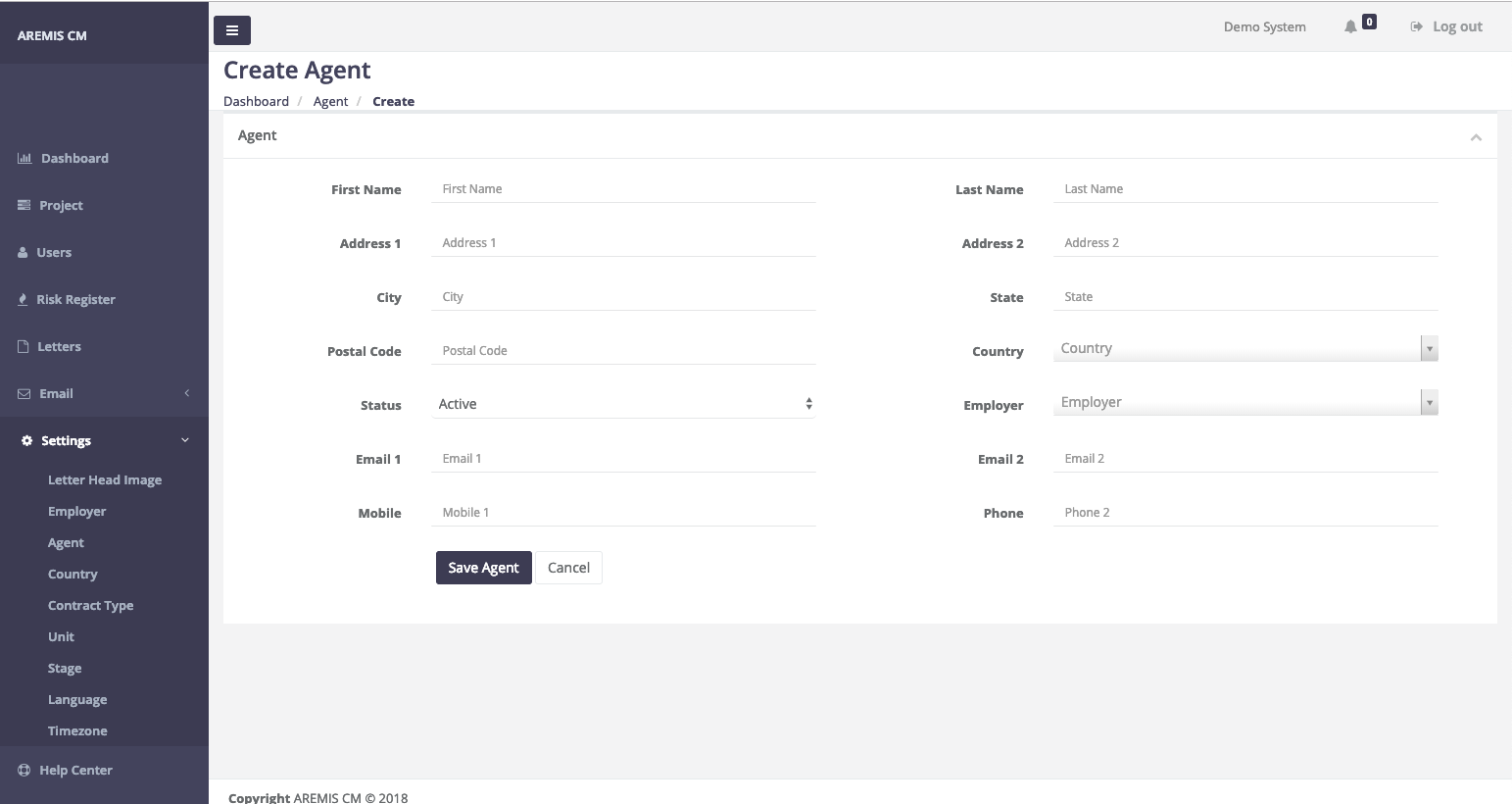Click the Log out icon
Screen dimensions: 1512x804
click(x=1416, y=26)
